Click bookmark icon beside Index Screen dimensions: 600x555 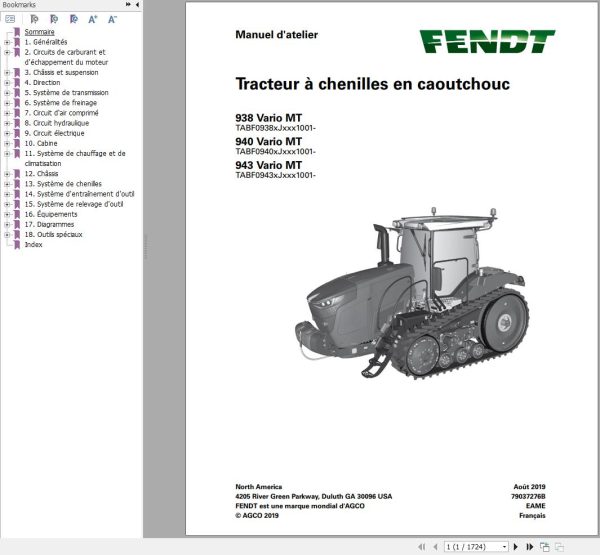pos(17,245)
